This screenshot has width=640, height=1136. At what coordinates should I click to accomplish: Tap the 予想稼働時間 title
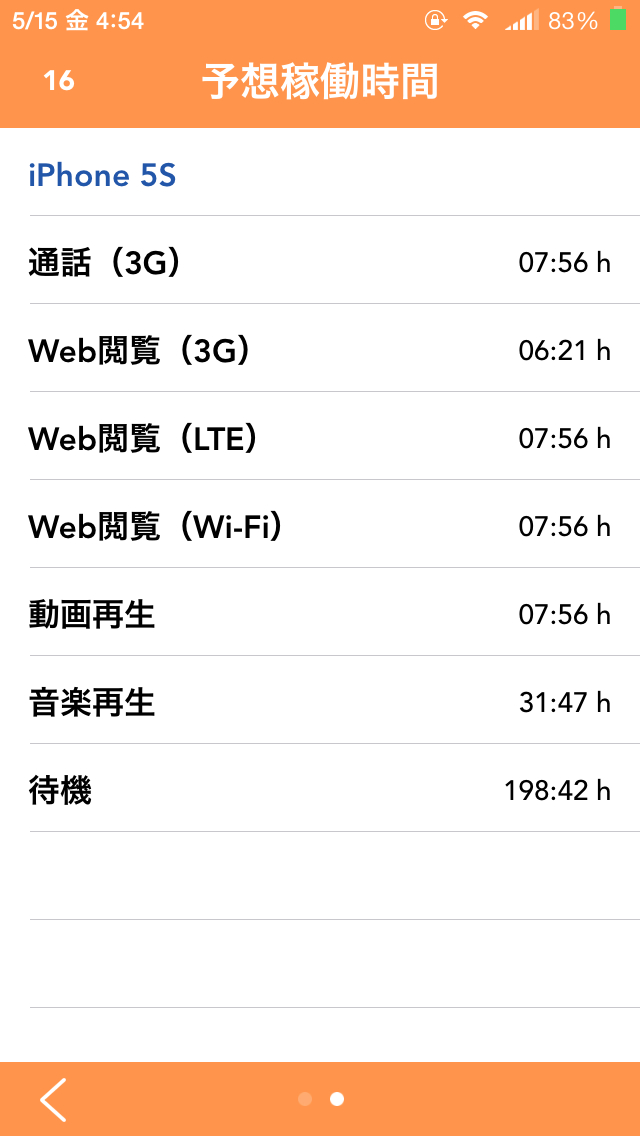(x=320, y=81)
